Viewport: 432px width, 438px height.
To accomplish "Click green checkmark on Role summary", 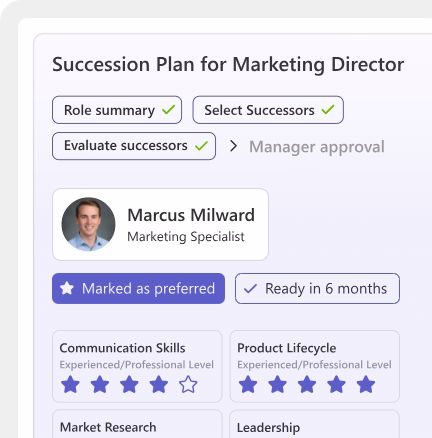I will point(168,110).
